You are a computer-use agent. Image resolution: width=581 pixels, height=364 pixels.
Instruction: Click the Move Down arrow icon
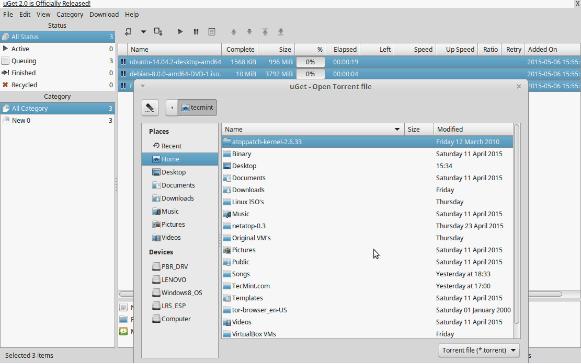[x=249, y=32]
